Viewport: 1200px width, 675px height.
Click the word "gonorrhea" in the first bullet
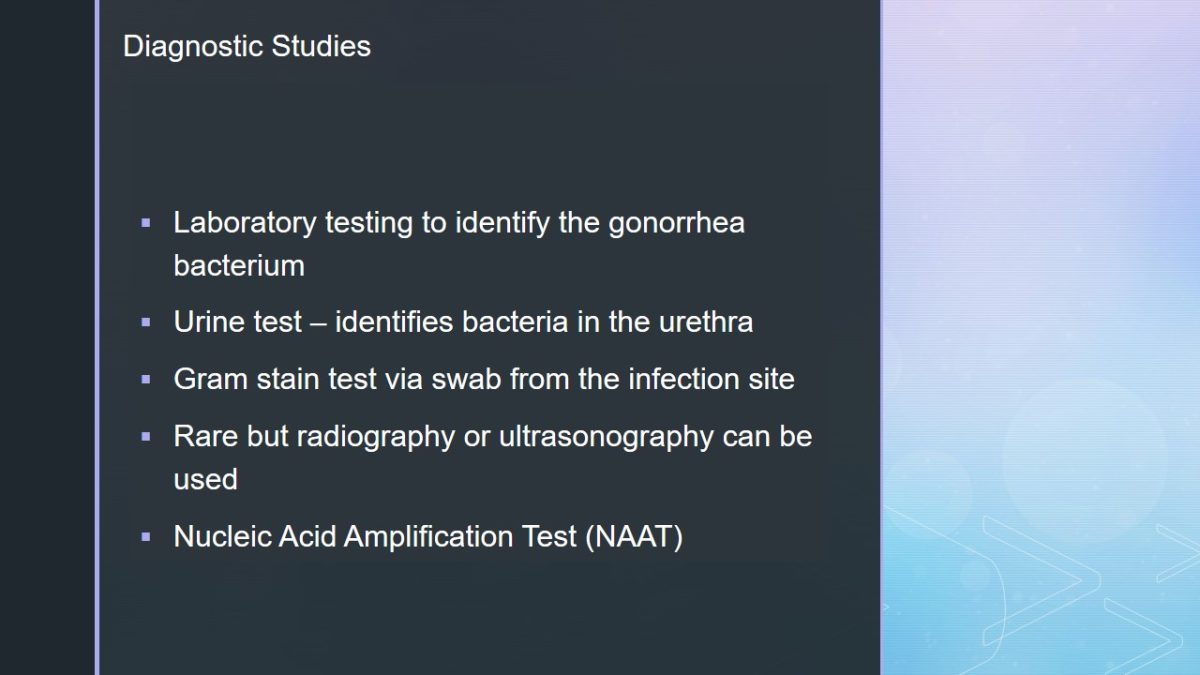pos(676,222)
